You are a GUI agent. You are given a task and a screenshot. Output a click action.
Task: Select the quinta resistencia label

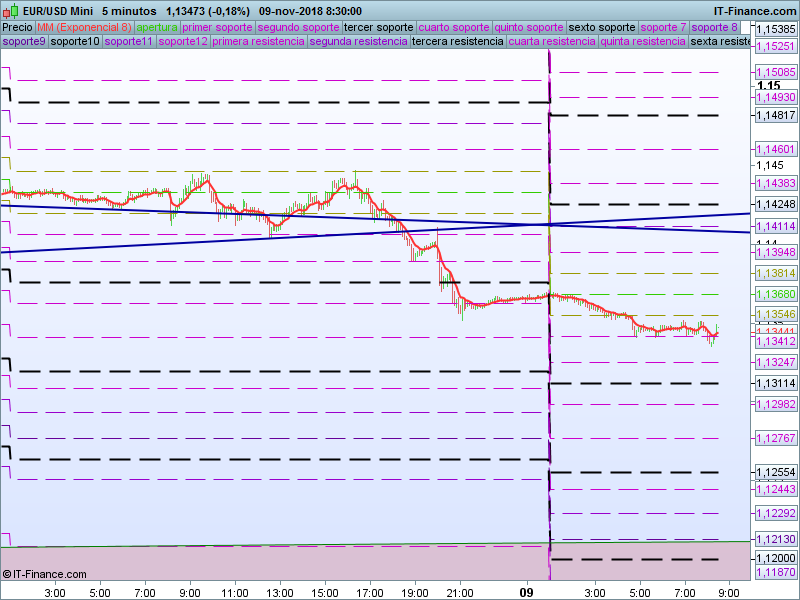point(643,42)
